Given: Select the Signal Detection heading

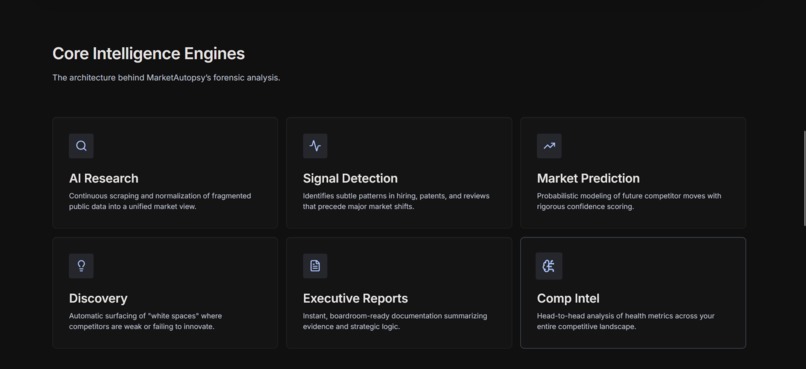Looking at the screenshot, I should (x=350, y=178).
